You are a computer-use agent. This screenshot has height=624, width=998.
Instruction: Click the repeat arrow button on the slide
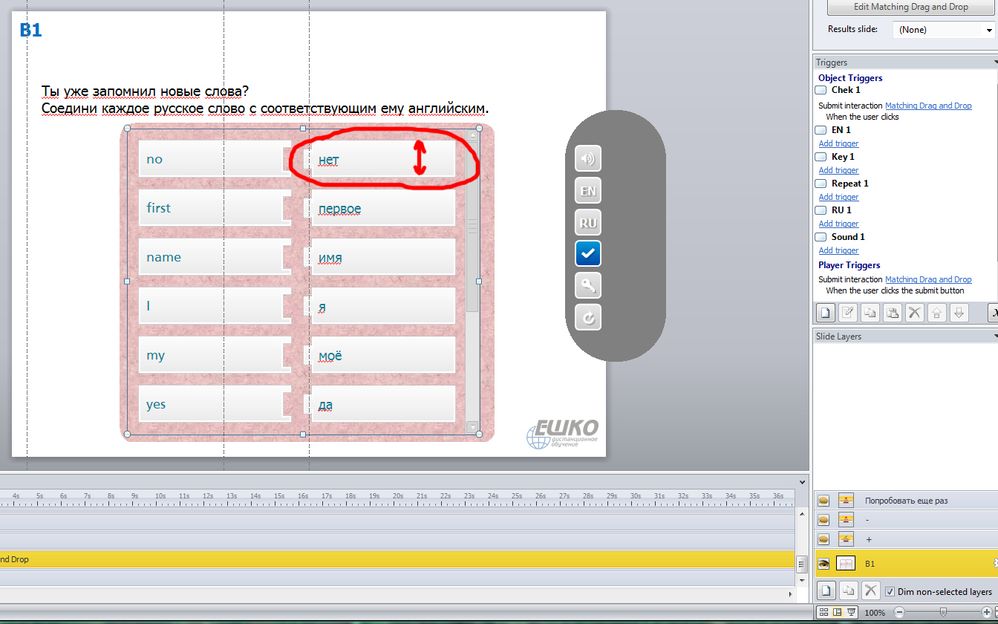coord(587,317)
